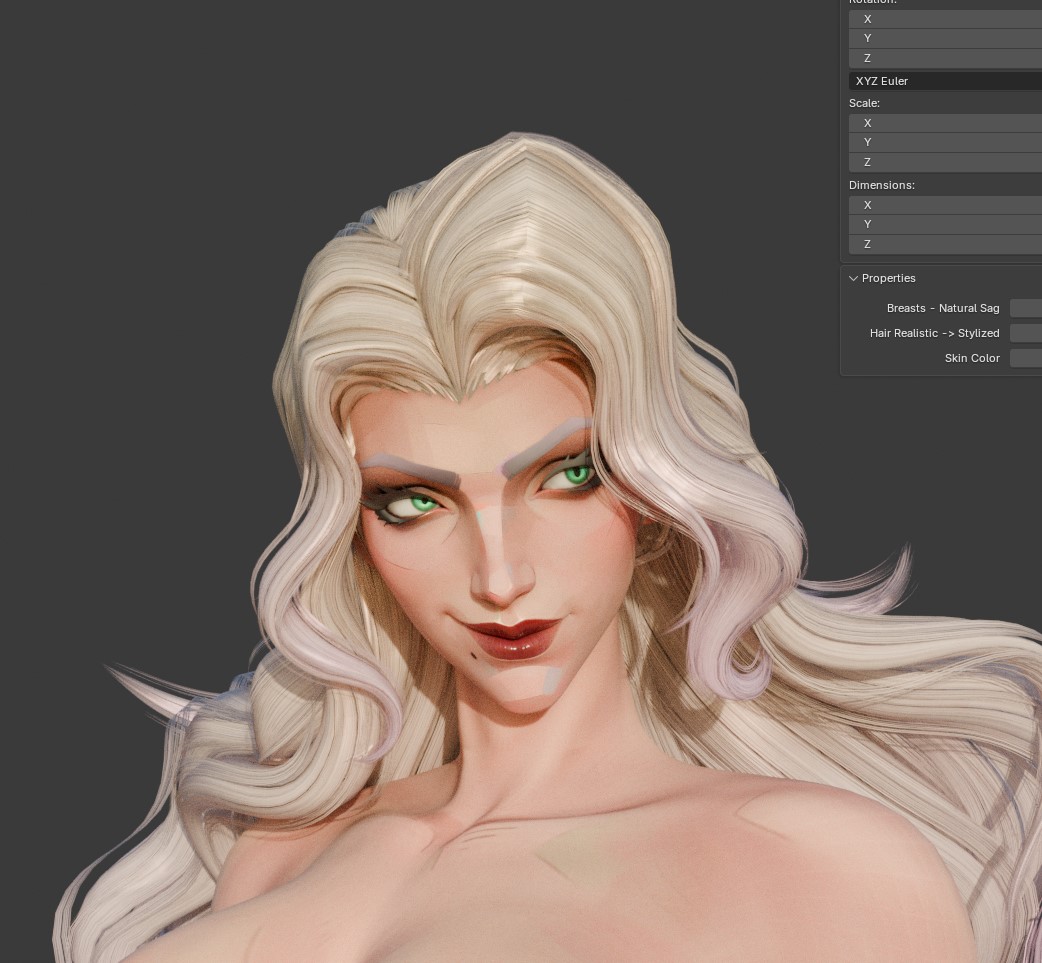
Task: Collapse the Properties panel section
Action: (x=853, y=278)
